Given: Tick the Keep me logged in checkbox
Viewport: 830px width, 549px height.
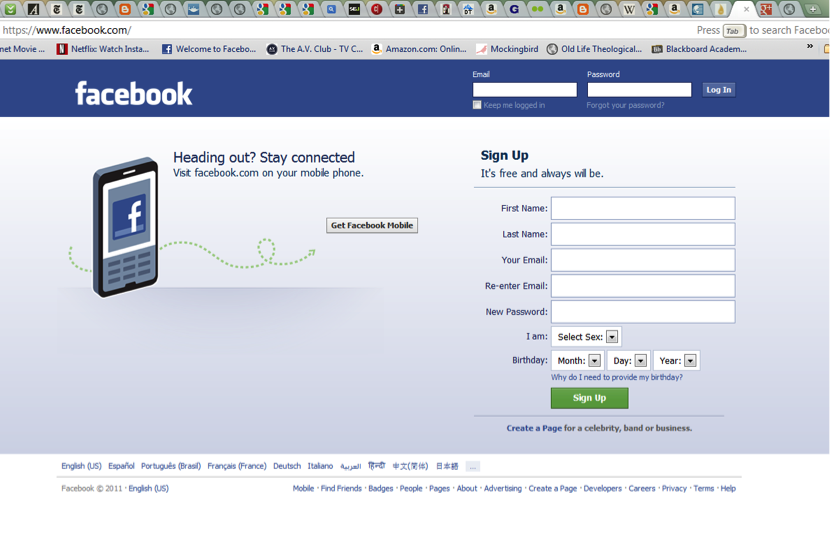Looking at the screenshot, I should tap(477, 105).
